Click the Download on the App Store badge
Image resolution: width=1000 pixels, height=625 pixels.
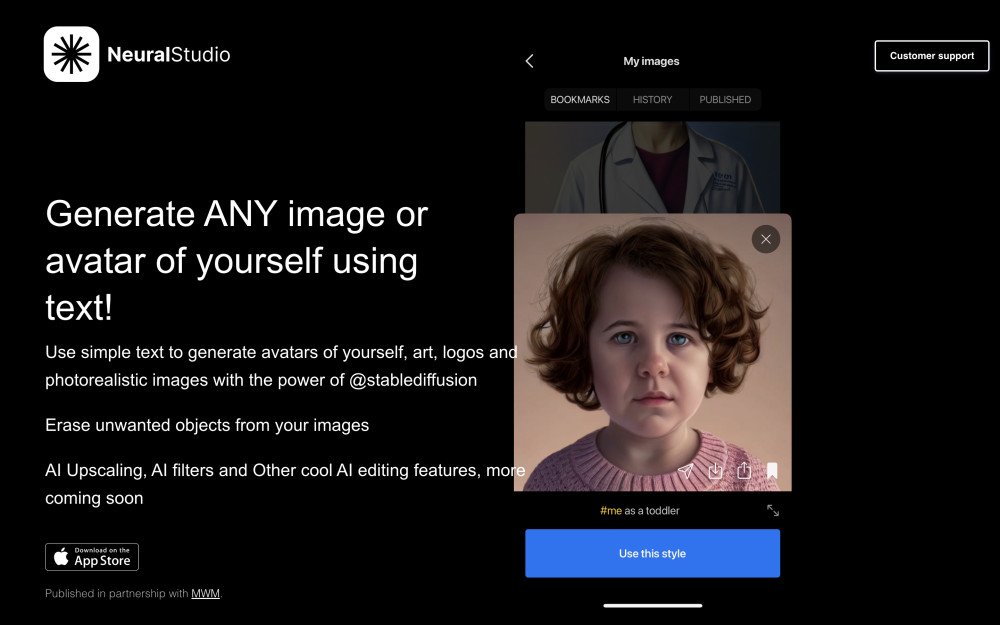click(x=91, y=557)
